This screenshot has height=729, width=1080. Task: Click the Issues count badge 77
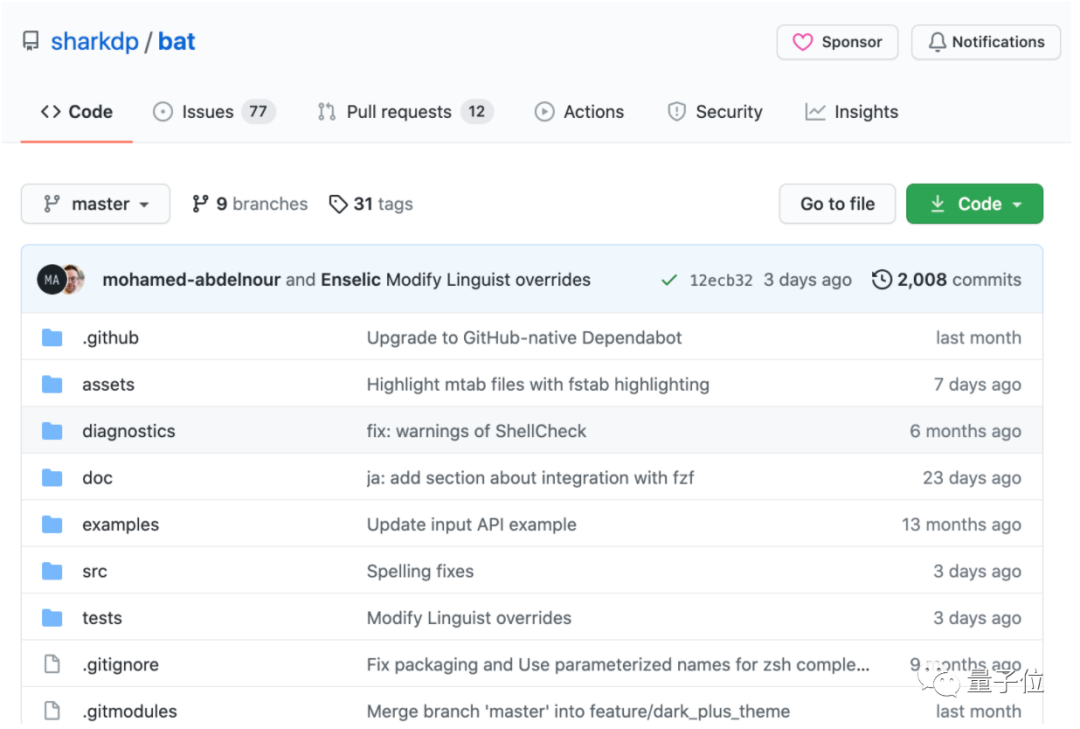click(258, 112)
